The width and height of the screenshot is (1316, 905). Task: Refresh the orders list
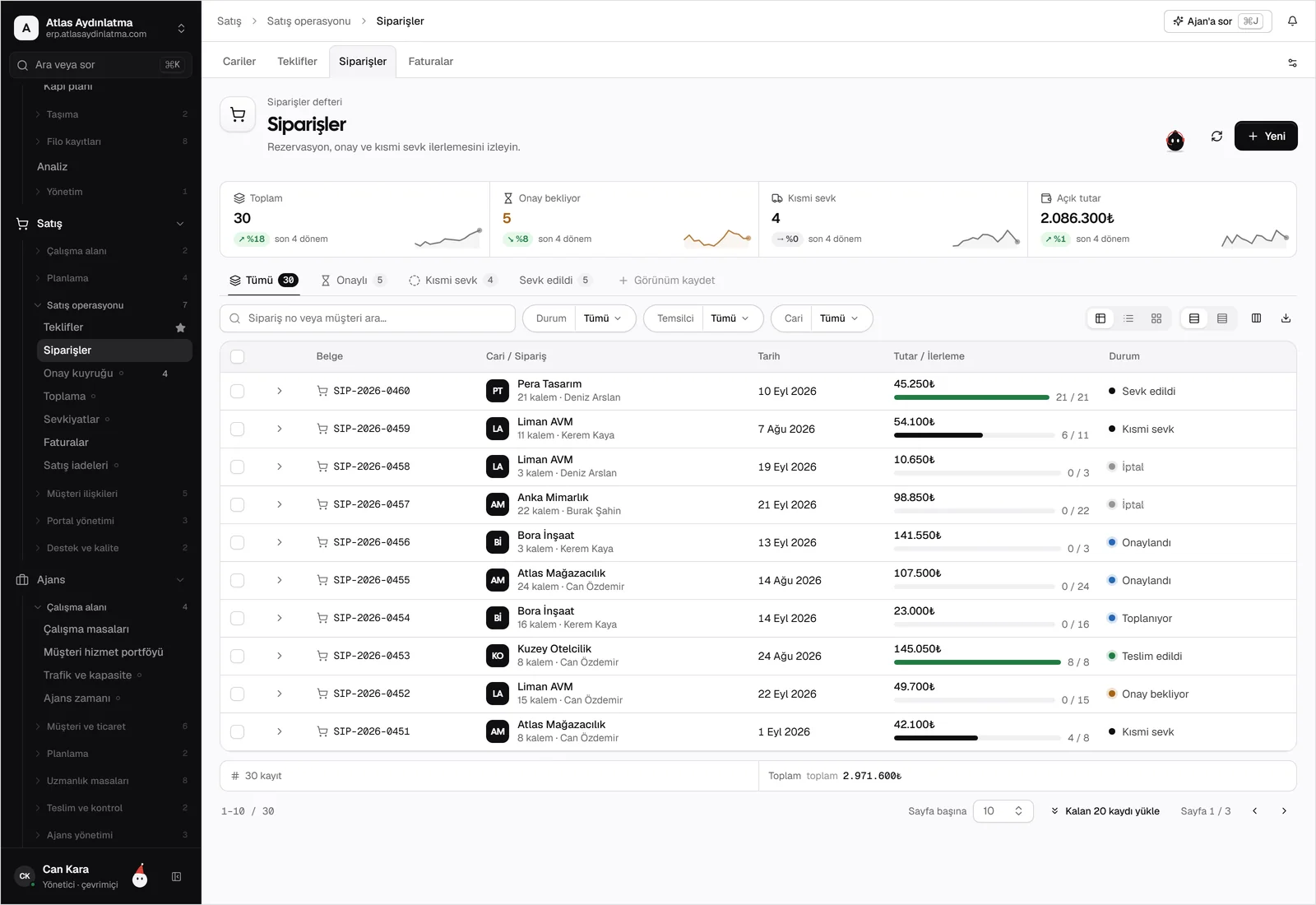(1216, 137)
